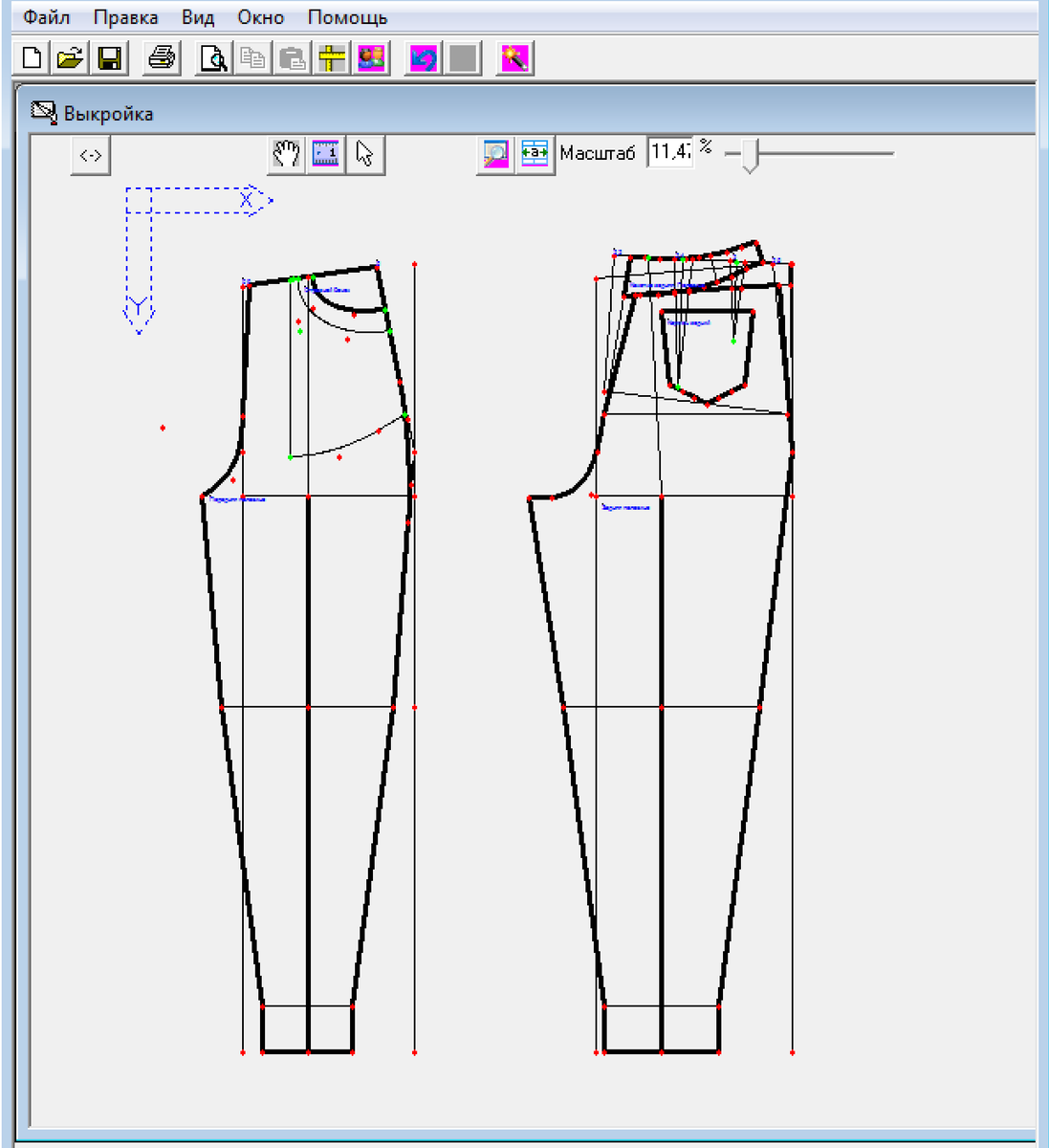Image resolution: width=1049 pixels, height=1148 pixels.
Task: Click the dashed Y axis arrow
Action: click(140, 260)
